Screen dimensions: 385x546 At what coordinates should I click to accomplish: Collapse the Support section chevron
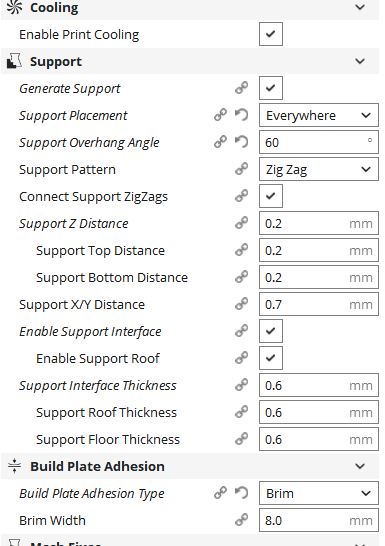click(x=360, y=62)
